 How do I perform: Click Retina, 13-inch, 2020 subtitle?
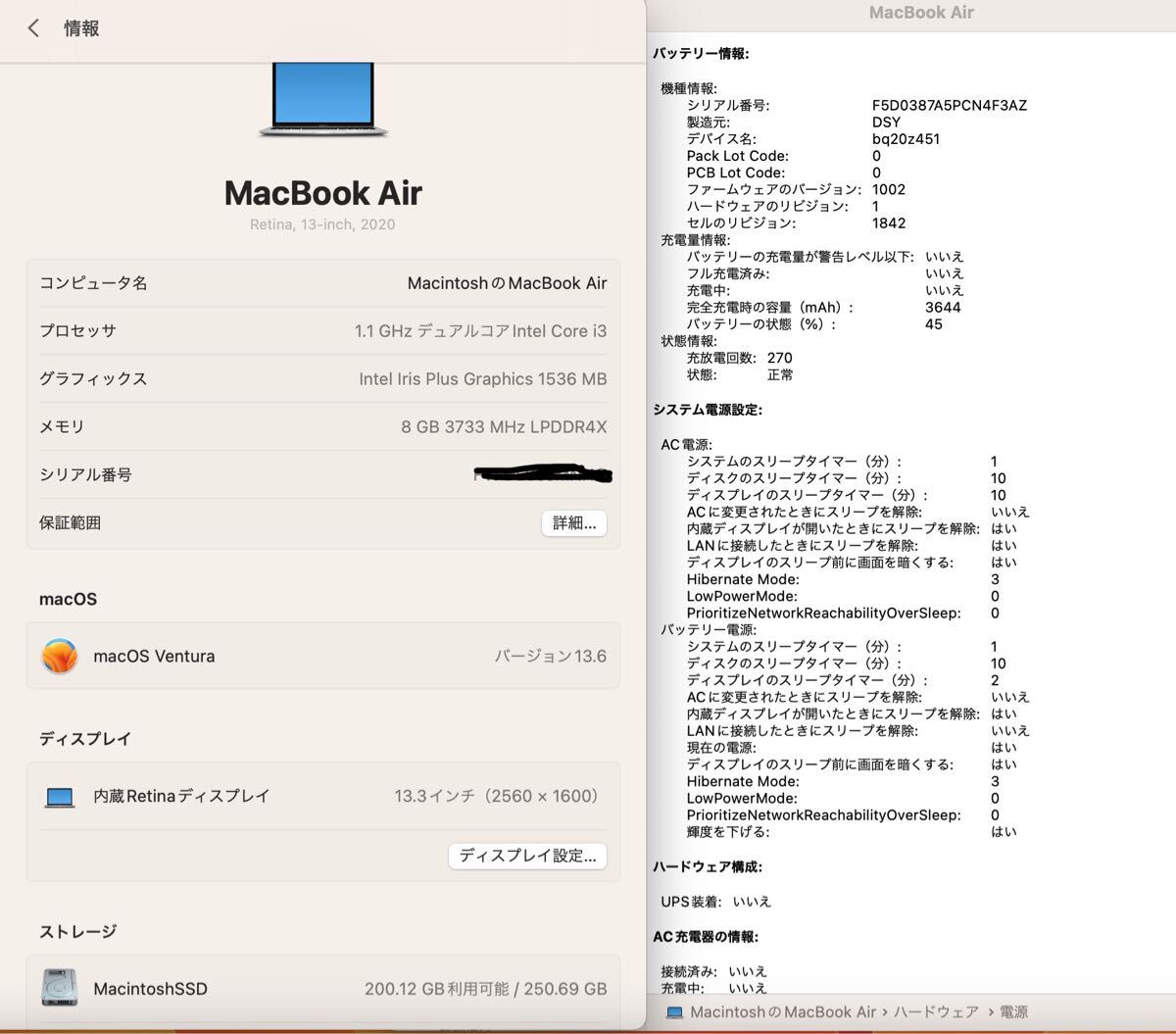click(322, 224)
